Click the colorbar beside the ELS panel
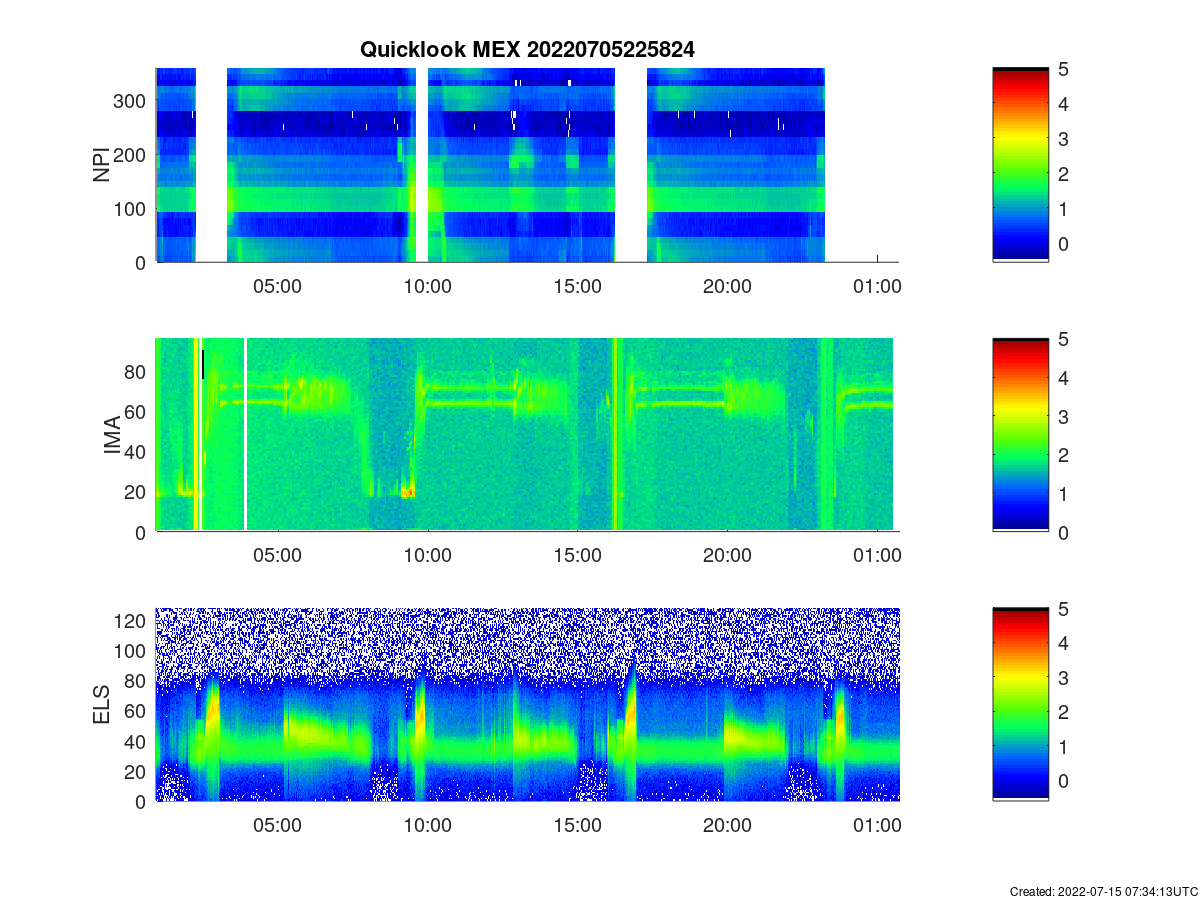The width and height of the screenshot is (1200, 900). click(1020, 704)
